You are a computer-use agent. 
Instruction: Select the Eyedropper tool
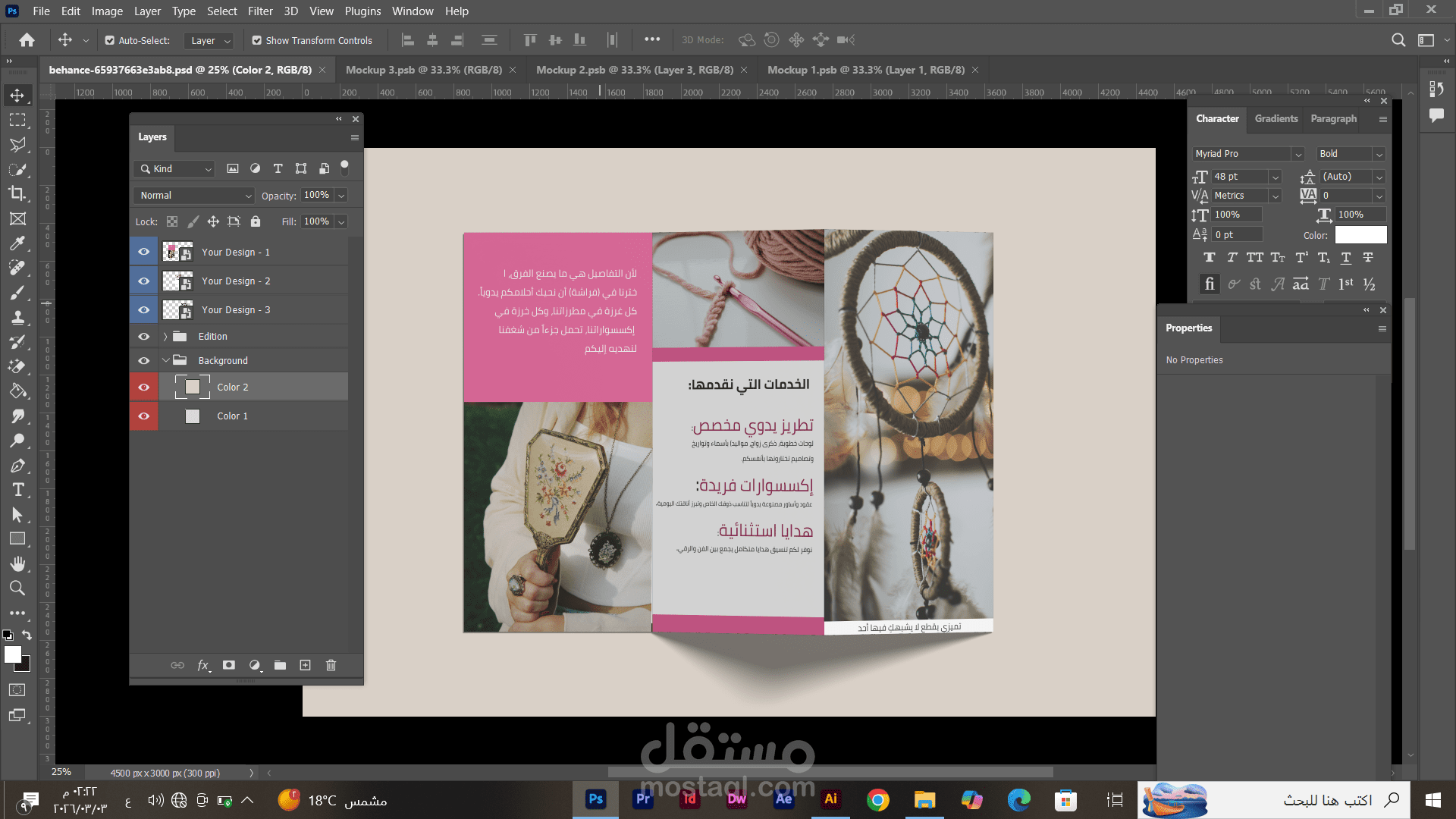click(17, 243)
